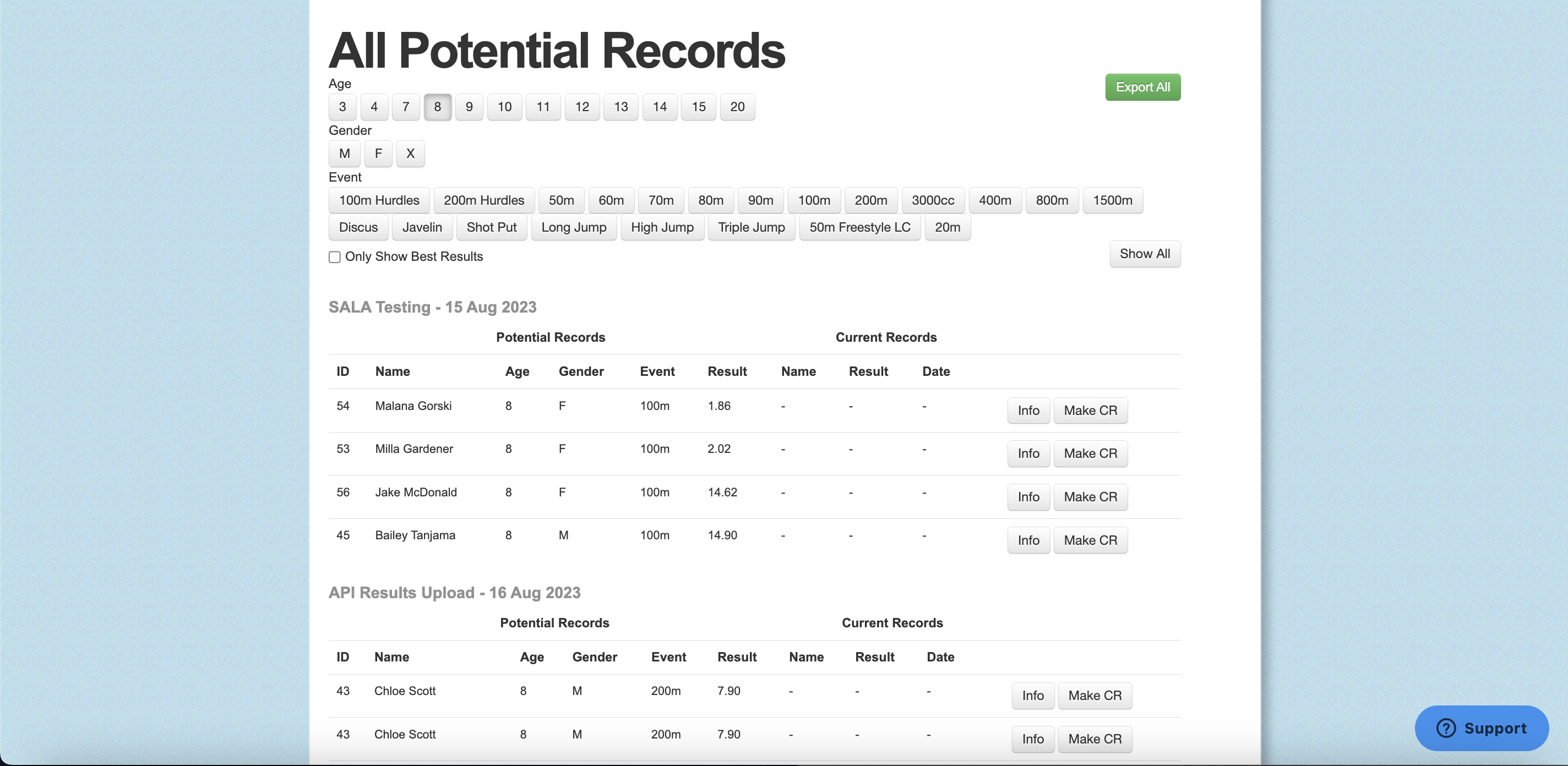Screen dimensions: 1568x766
Task: Filter by Triple Jump event
Action: coord(752,228)
